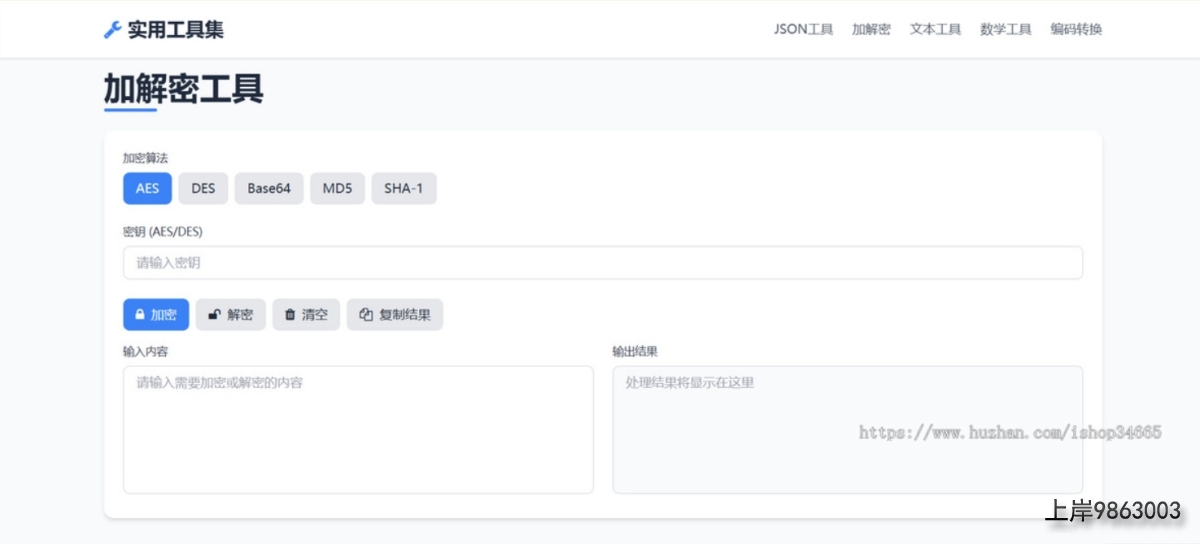Click the unlock icon on decrypt button
Screen dimensions: 1200x544
pyautogui.click(x=214, y=315)
